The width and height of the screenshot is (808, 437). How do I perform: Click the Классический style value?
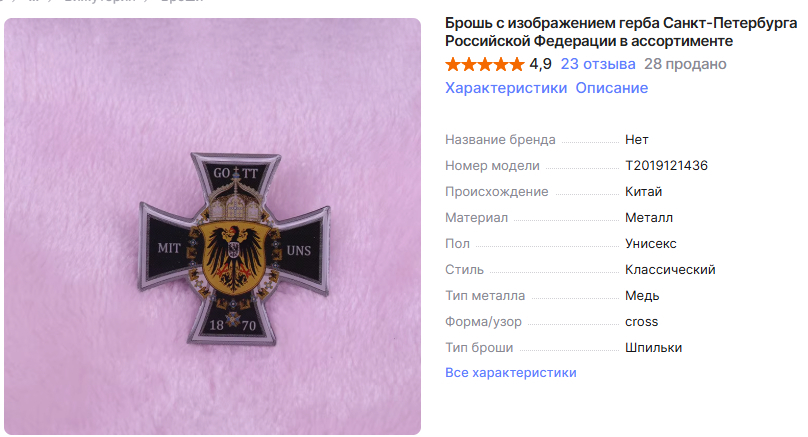click(670, 270)
